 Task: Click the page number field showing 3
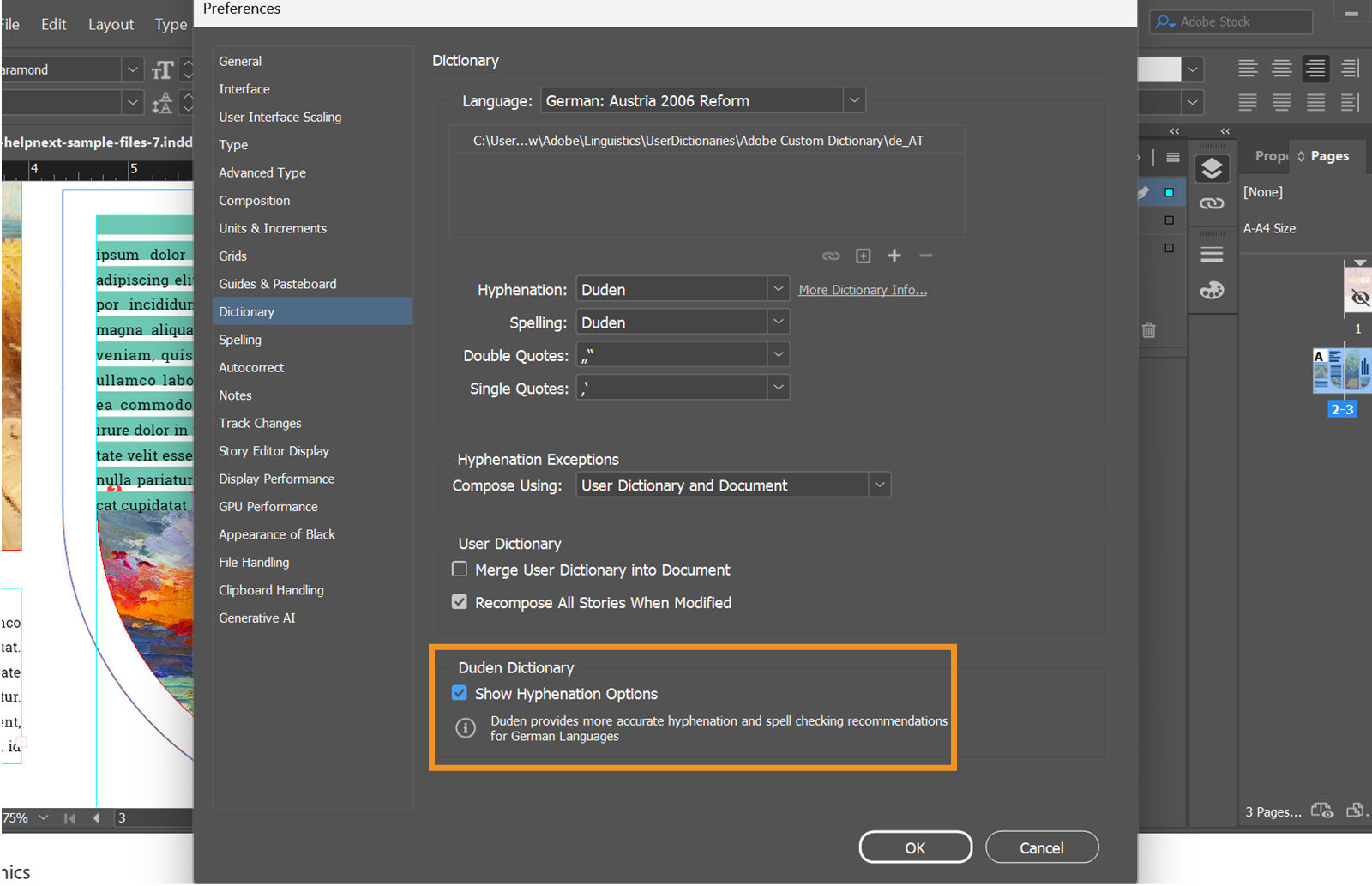pos(153,818)
